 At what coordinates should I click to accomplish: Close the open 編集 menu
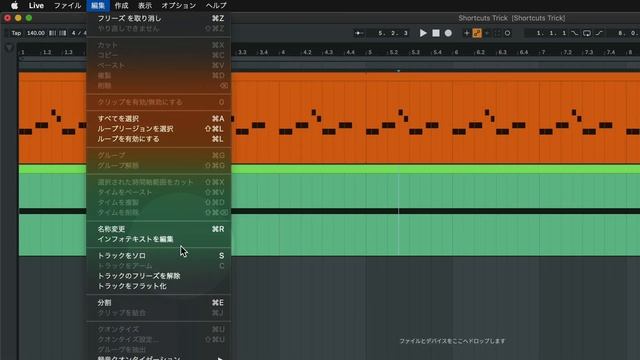click(98, 5)
